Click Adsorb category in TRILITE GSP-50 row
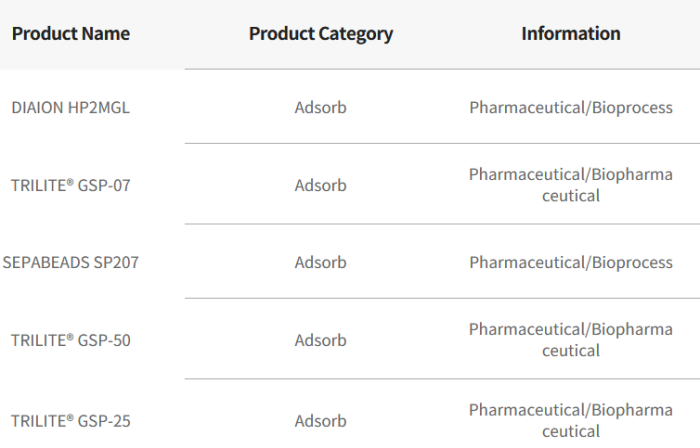700x448 pixels. 320,340
